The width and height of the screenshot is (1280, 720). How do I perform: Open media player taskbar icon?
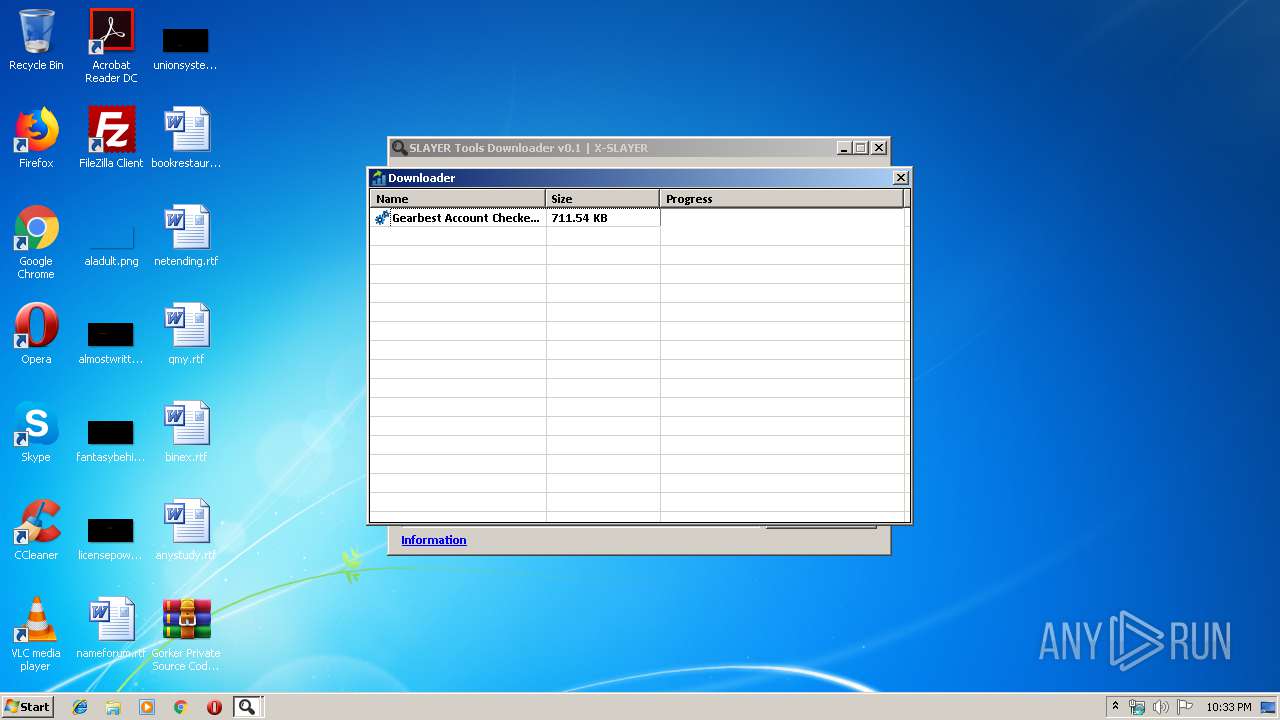pyautogui.click(x=147, y=707)
